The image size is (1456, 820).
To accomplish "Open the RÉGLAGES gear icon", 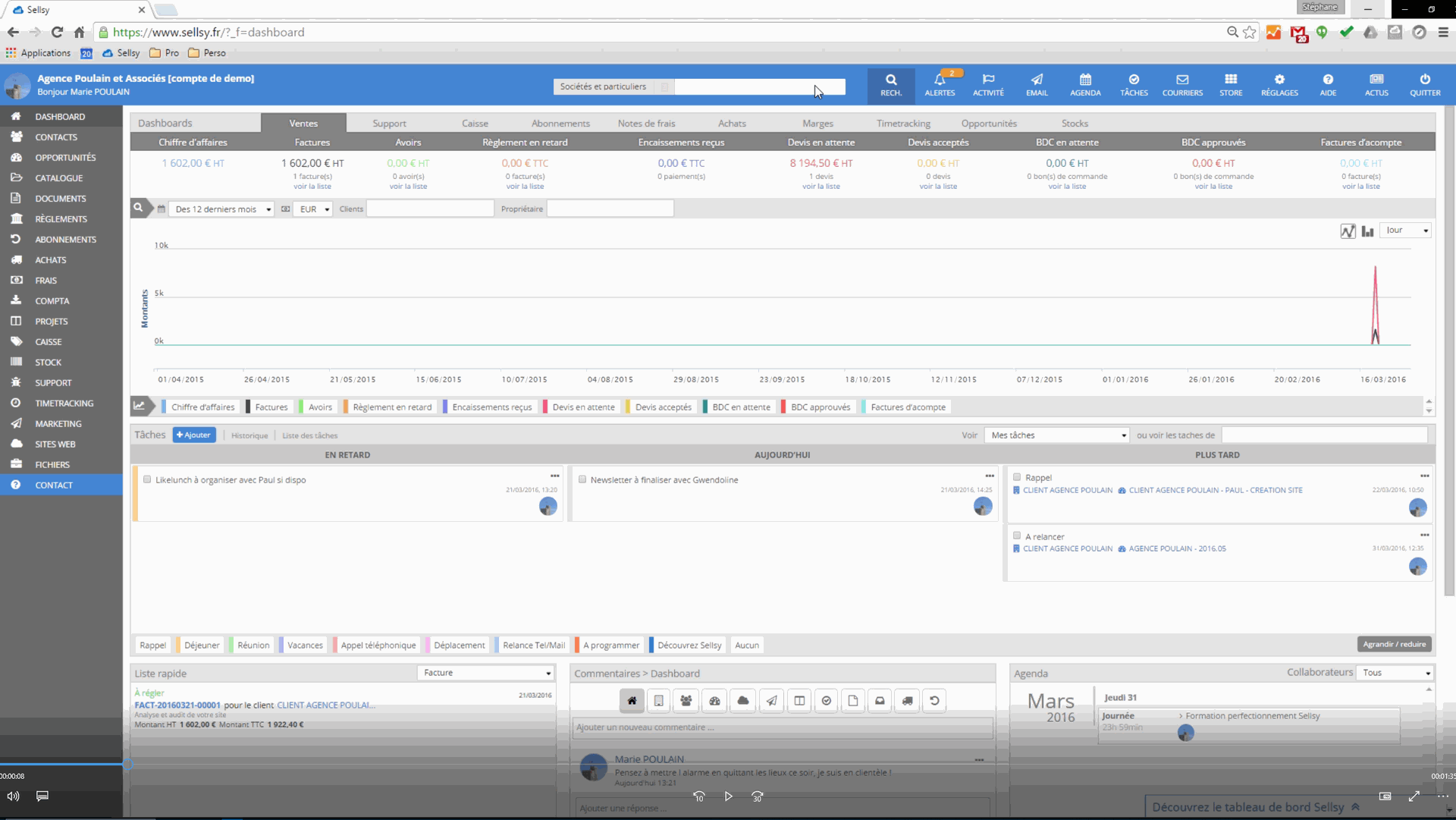I will pos(1279,85).
